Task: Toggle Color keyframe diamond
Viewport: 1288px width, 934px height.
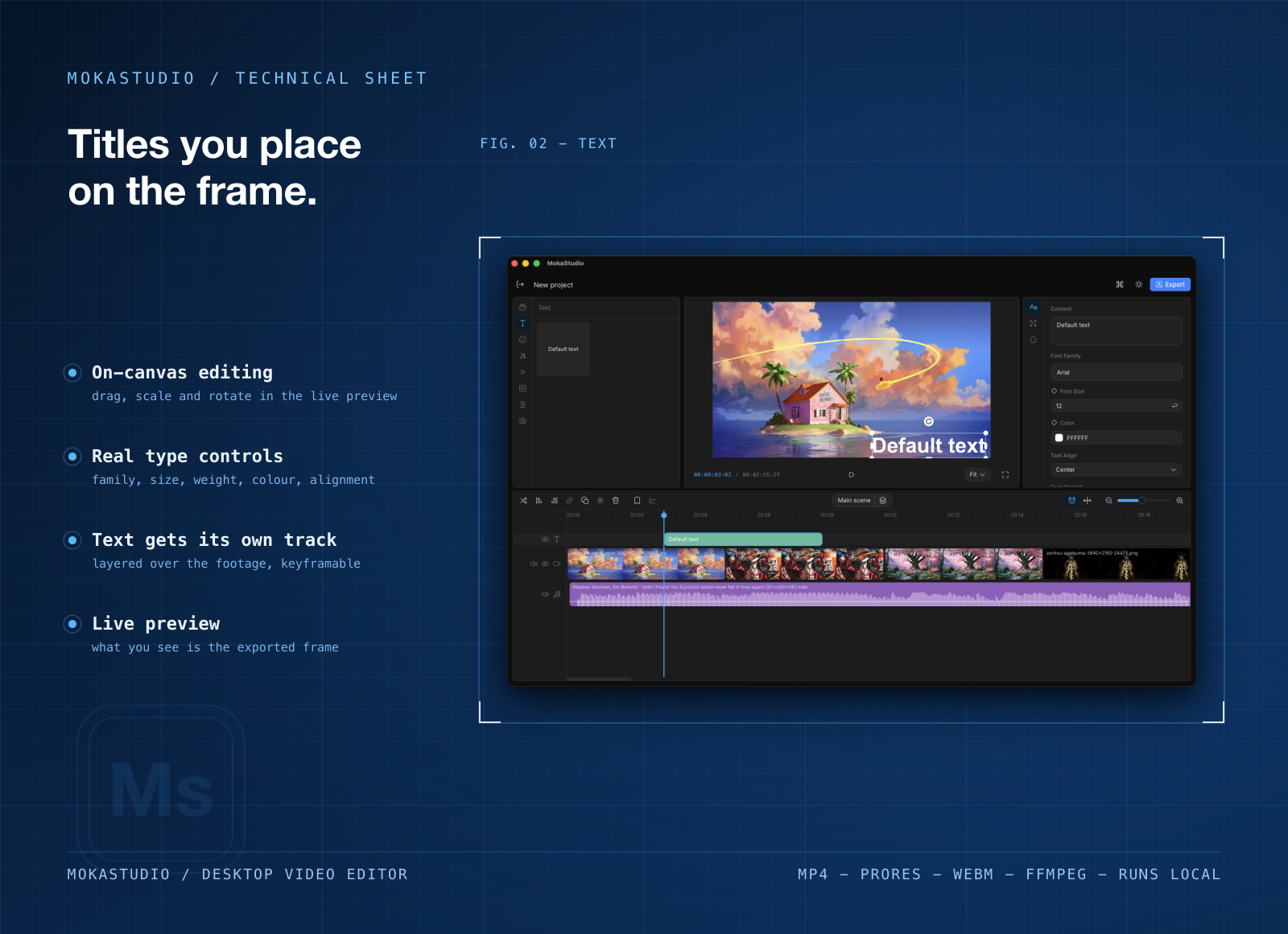Action: (x=1055, y=422)
